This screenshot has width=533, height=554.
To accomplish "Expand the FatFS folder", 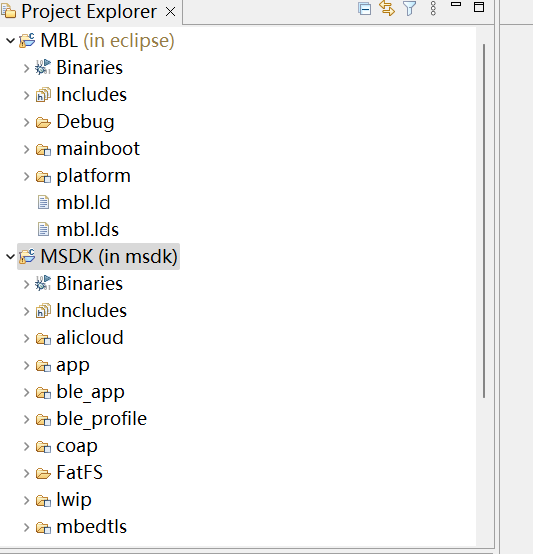I will point(26,473).
